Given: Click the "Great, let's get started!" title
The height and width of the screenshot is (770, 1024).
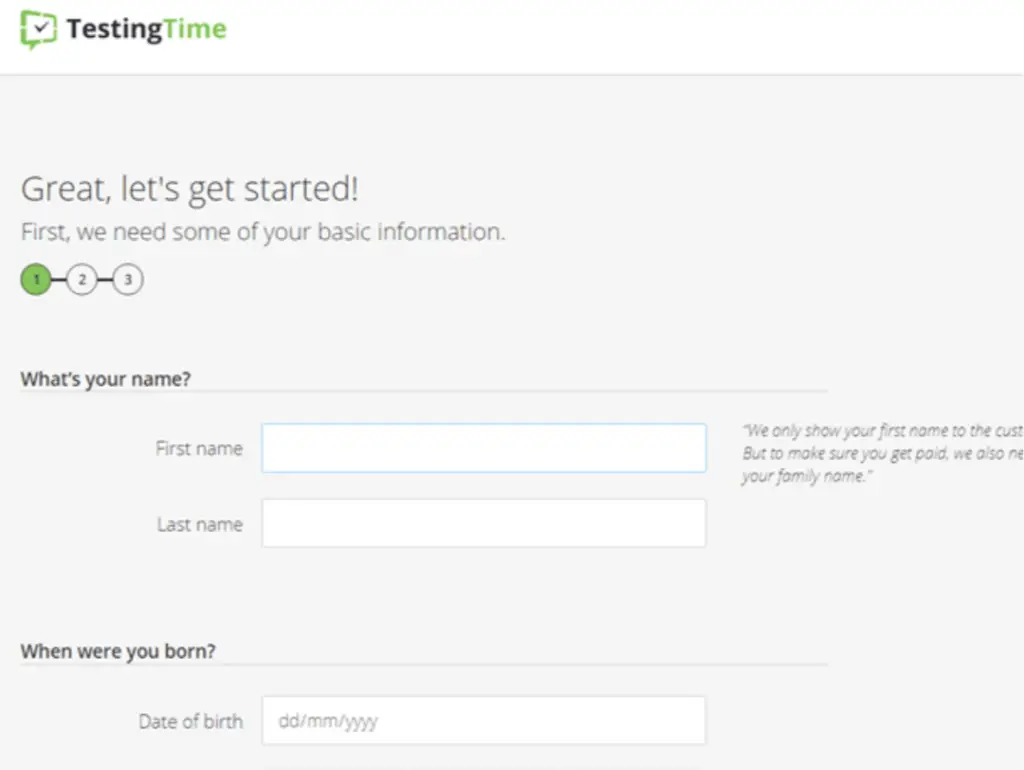Looking at the screenshot, I should [190, 189].
